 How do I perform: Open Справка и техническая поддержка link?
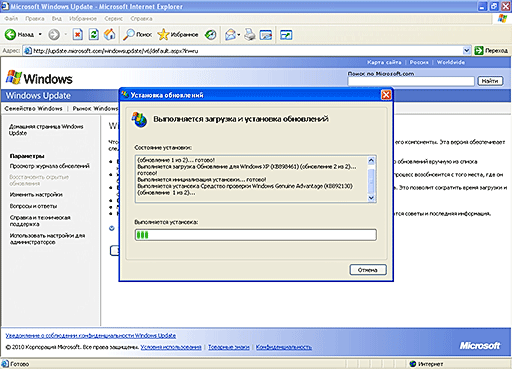click(40, 221)
